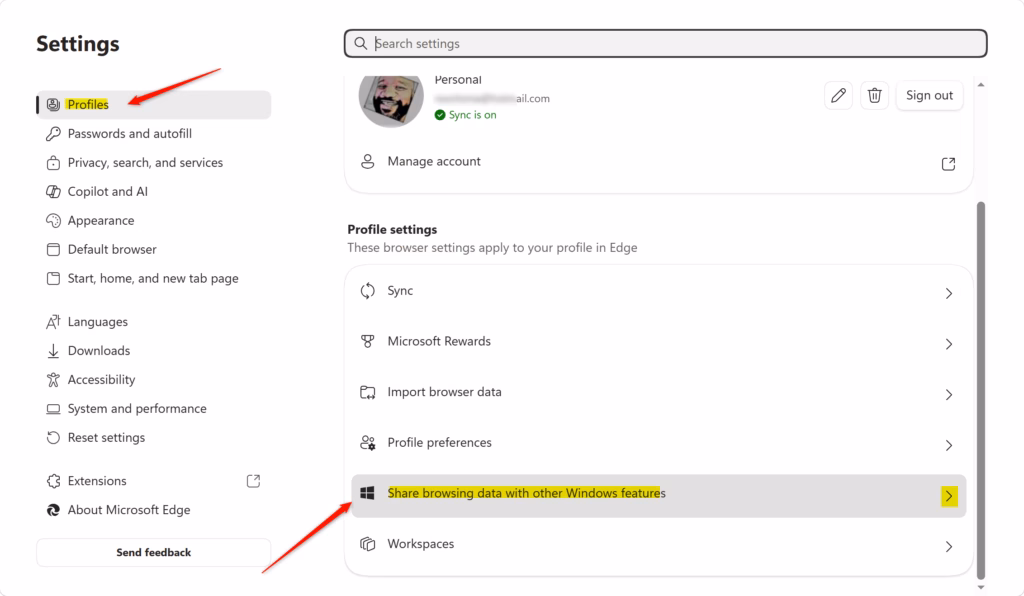Viewport: 1024px width, 596px height.
Task: Click the Start, home page icon
Action: pyautogui.click(x=53, y=278)
